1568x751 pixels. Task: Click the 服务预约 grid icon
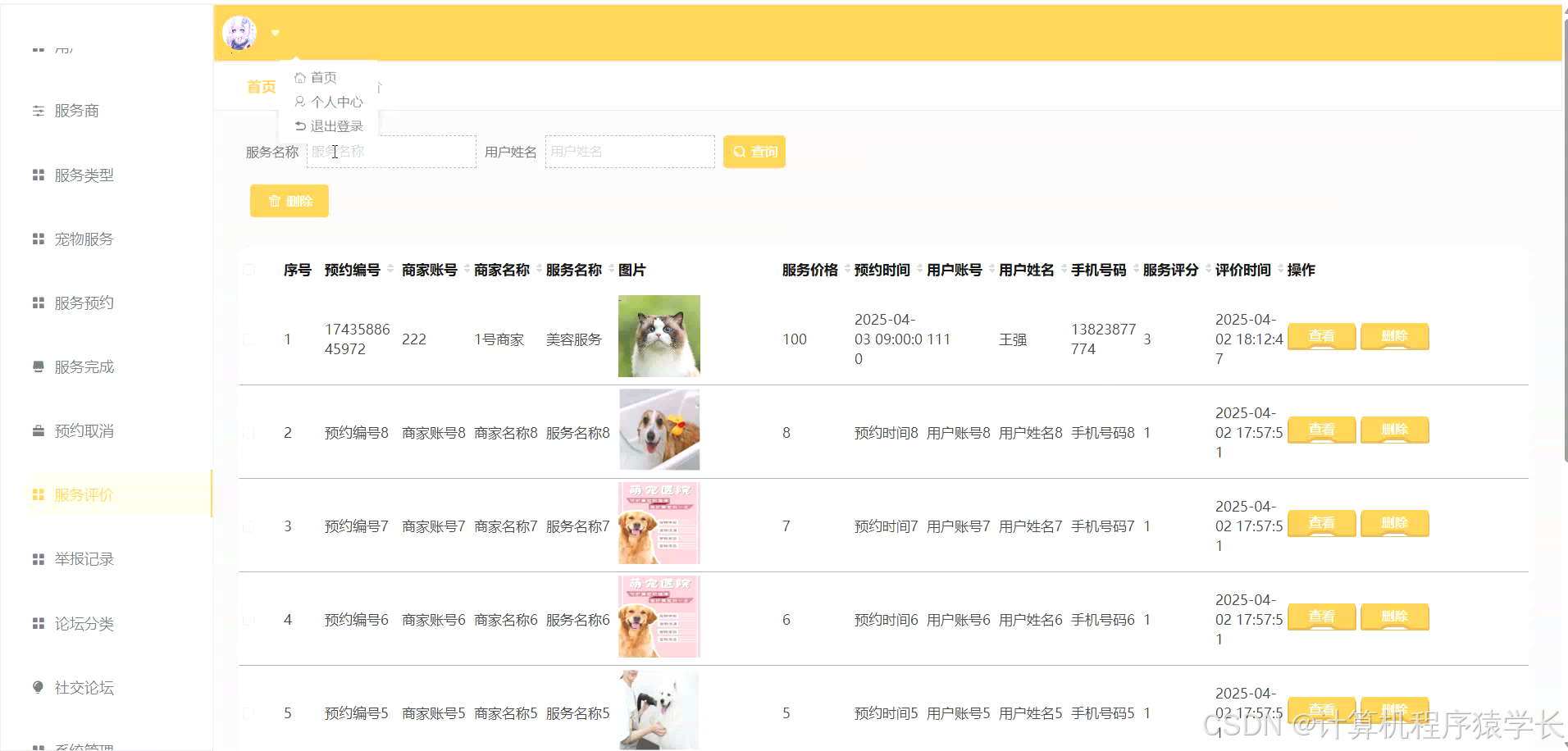(38, 303)
